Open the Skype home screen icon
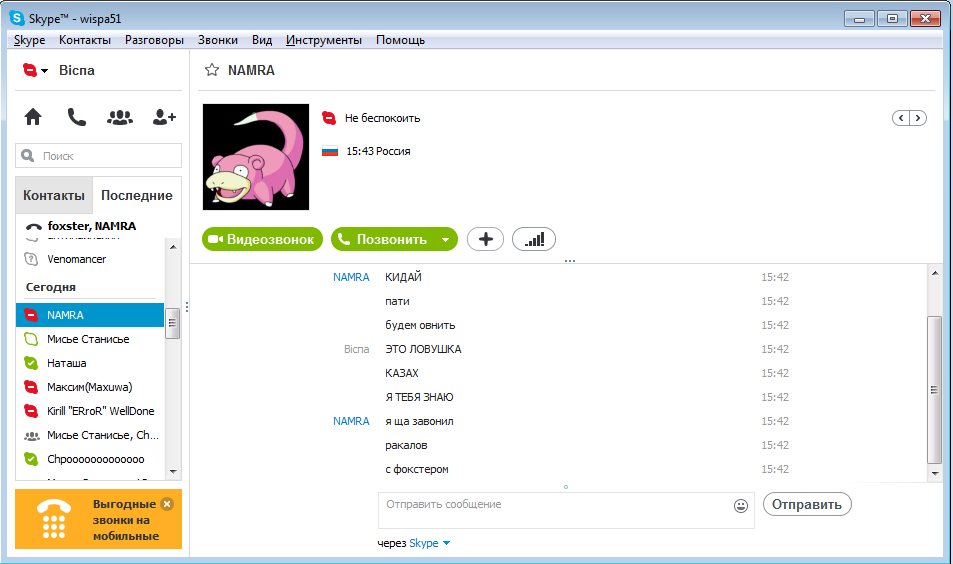 point(33,117)
